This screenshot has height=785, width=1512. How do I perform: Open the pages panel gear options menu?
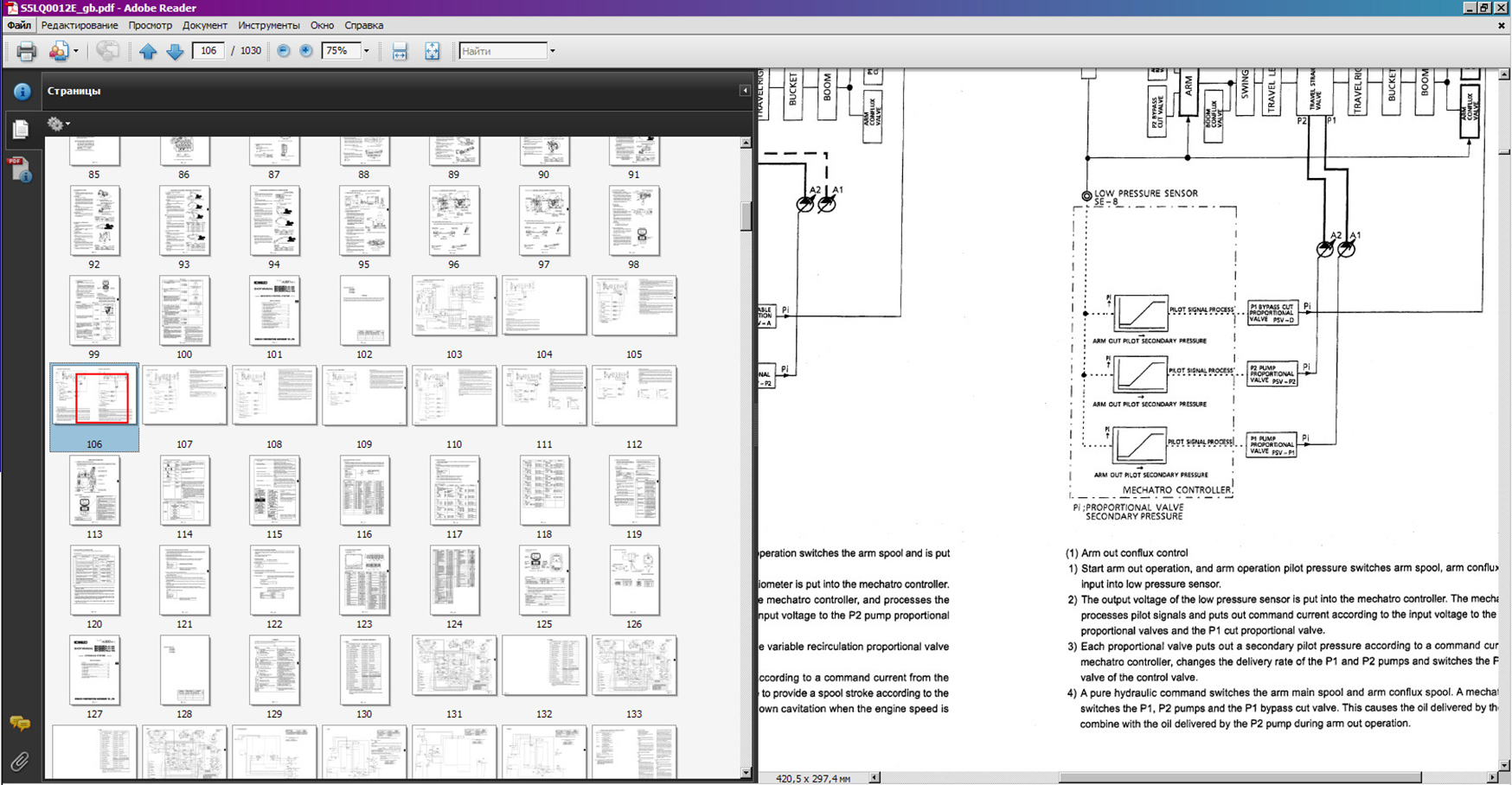point(58,124)
